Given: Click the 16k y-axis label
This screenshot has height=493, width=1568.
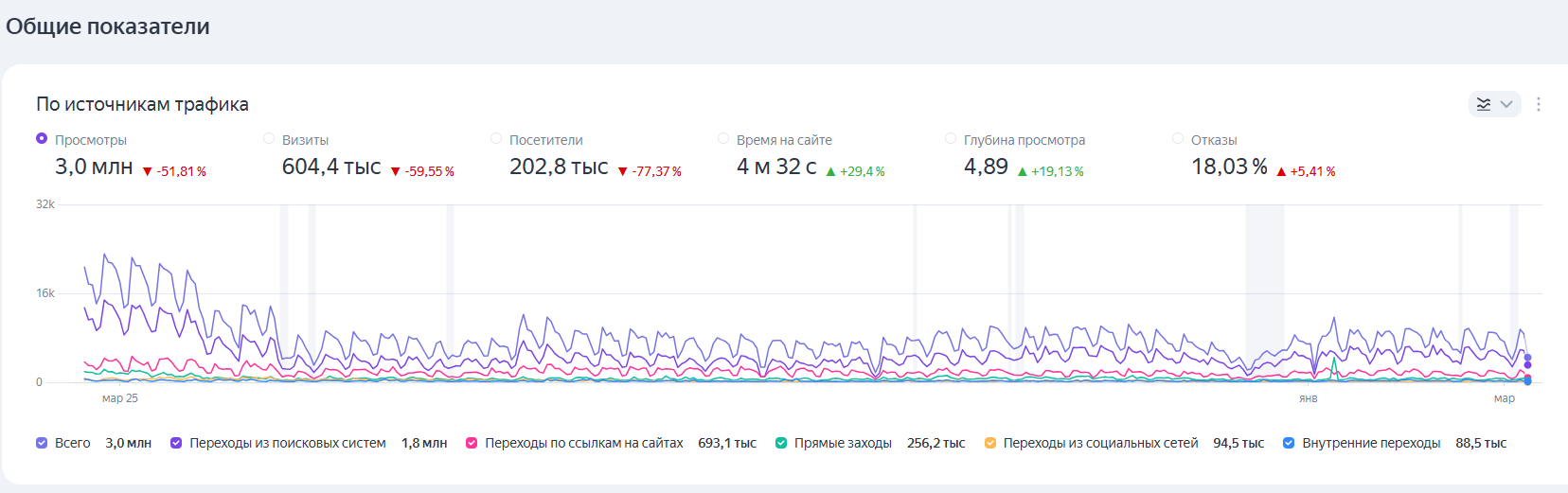Looking at the screenshot, I should pyautogui.click(x=45, y=293).
